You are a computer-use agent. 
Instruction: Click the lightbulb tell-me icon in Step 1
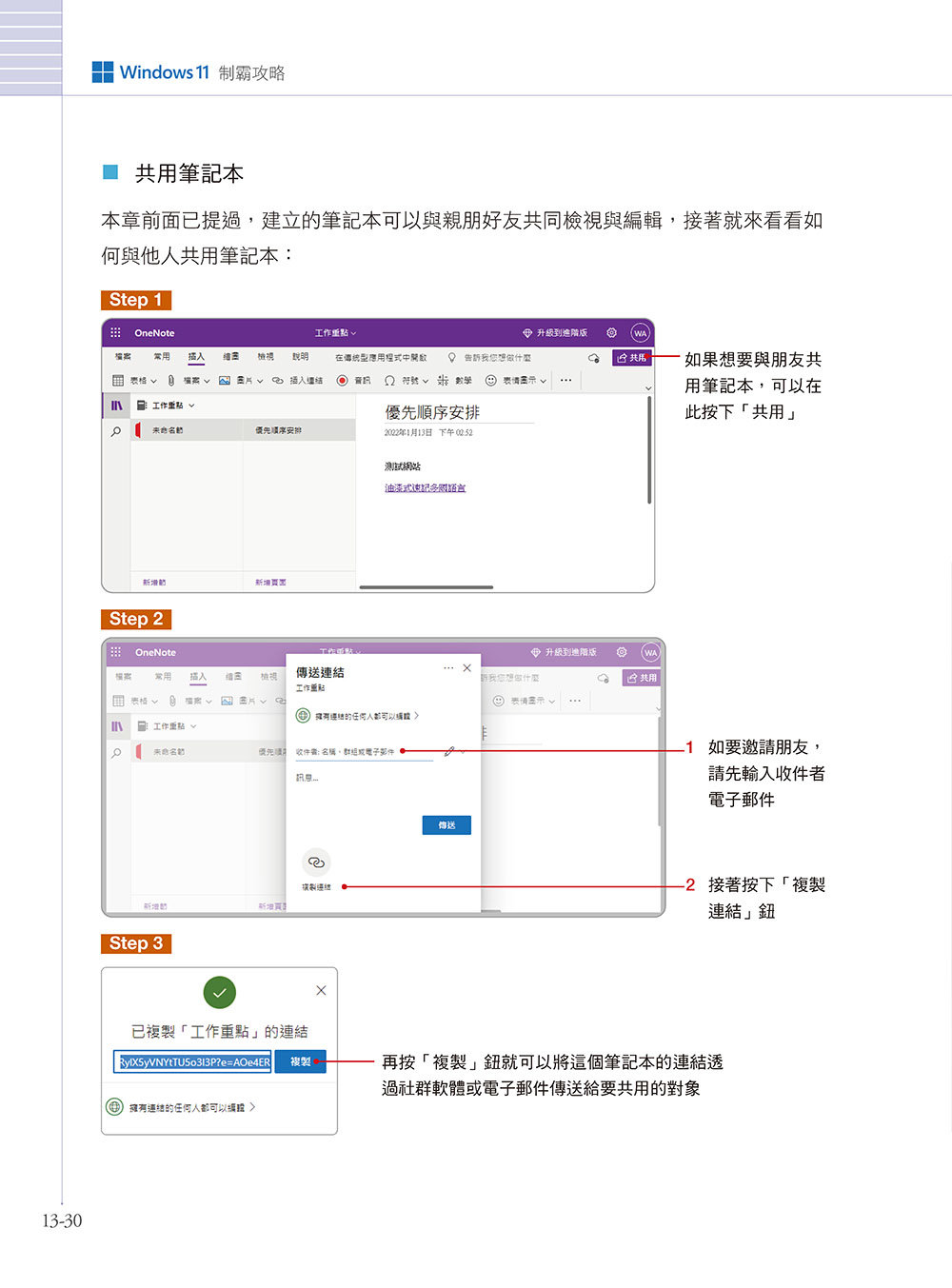click(x=452, y=358)
